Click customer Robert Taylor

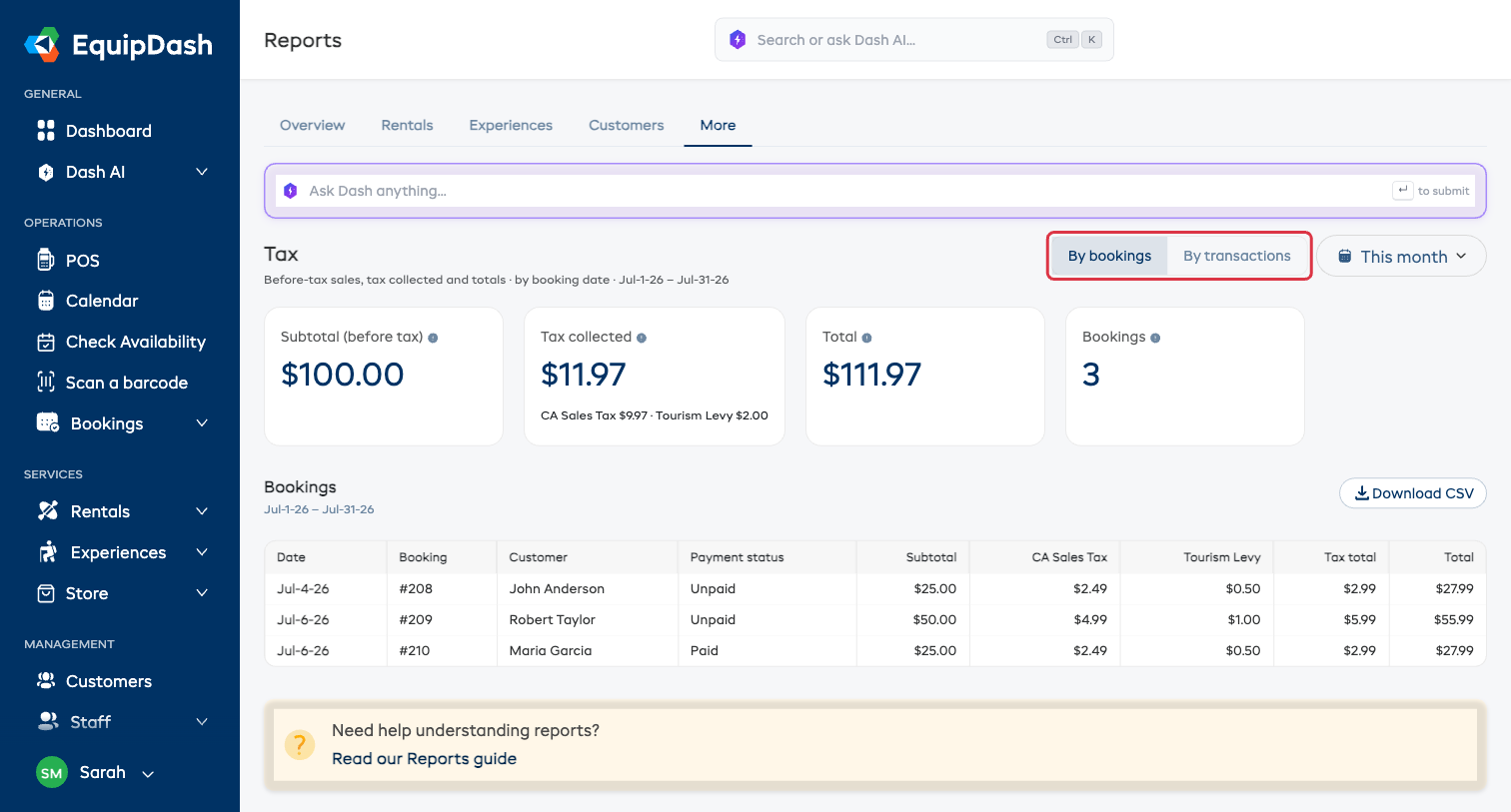click(552, 619)
